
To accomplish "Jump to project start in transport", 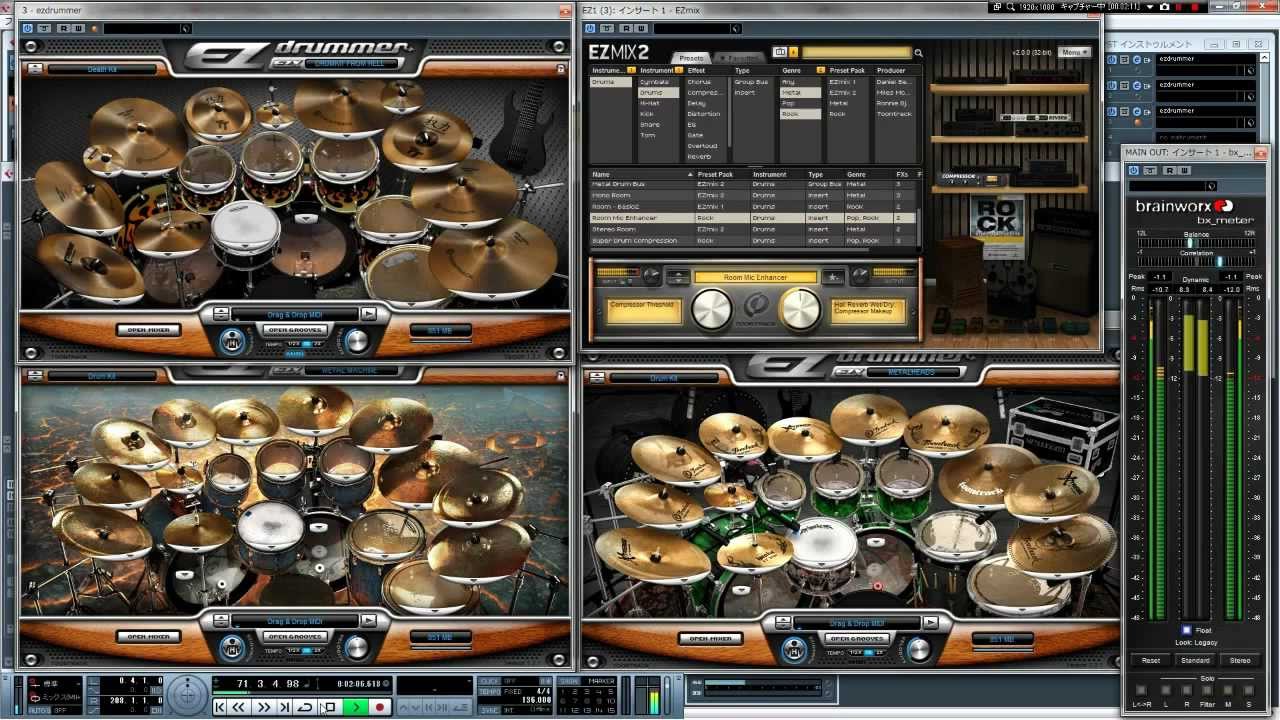I will pos(220,707).
